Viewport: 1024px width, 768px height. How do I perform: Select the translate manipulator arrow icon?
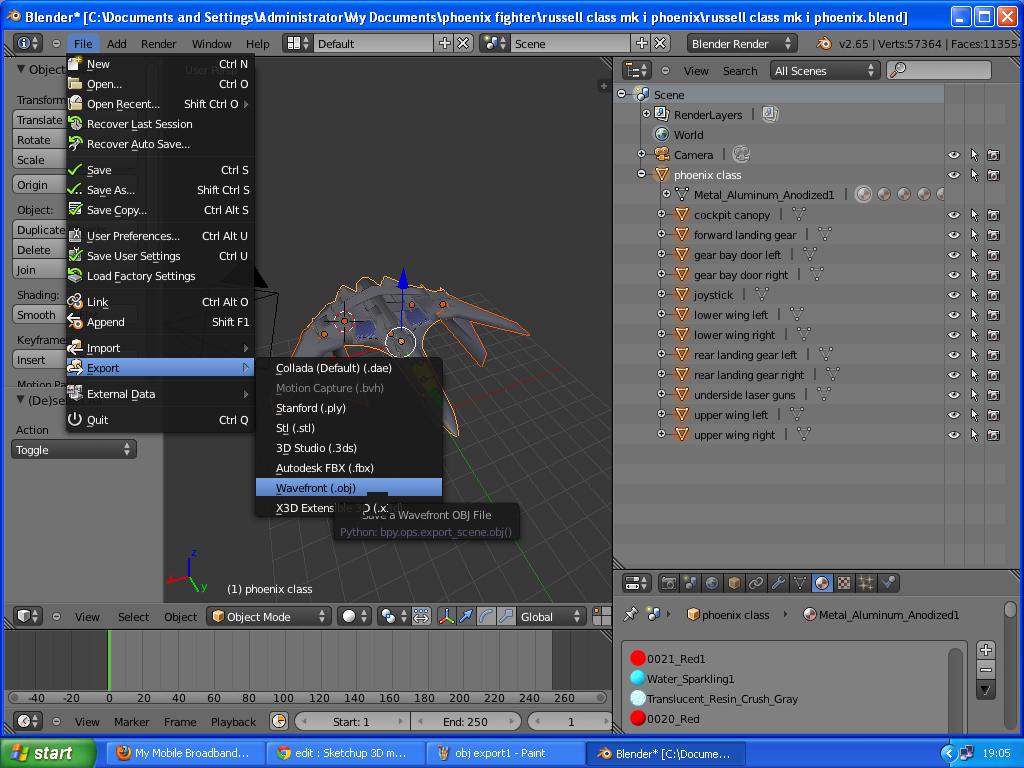coord(466,616)
